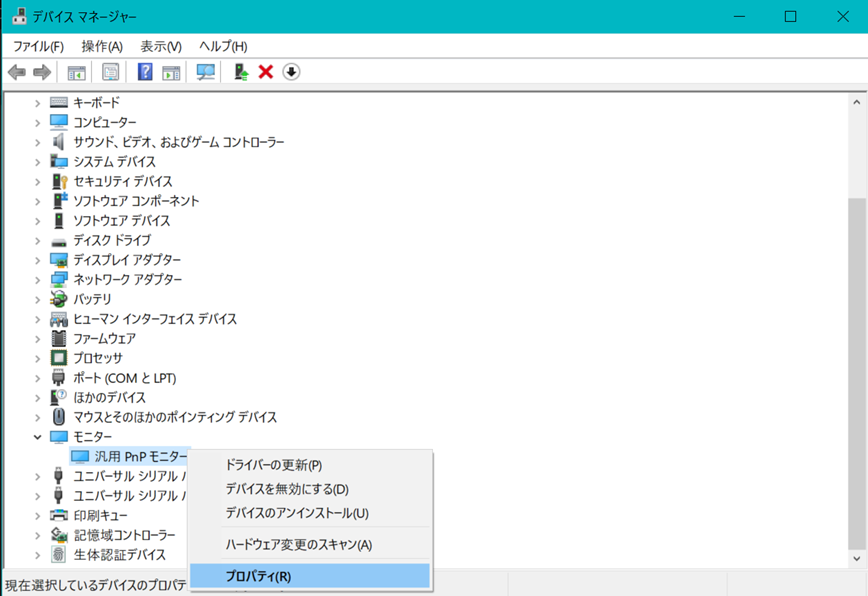Click the show/hide console tree icon

pyautogui.click(x=76, y=72)
